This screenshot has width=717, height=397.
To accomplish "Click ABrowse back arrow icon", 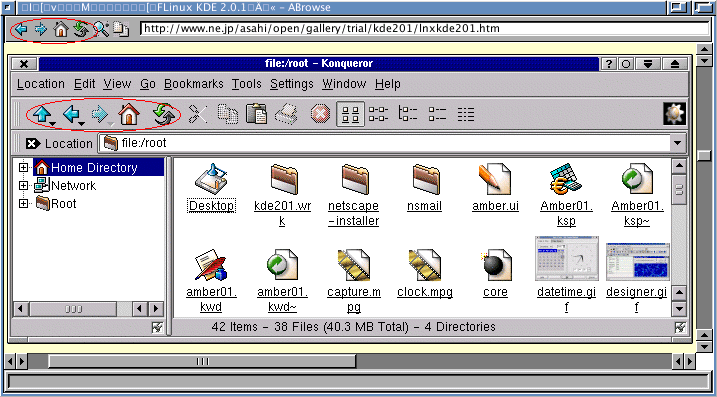I will [21, 30].
